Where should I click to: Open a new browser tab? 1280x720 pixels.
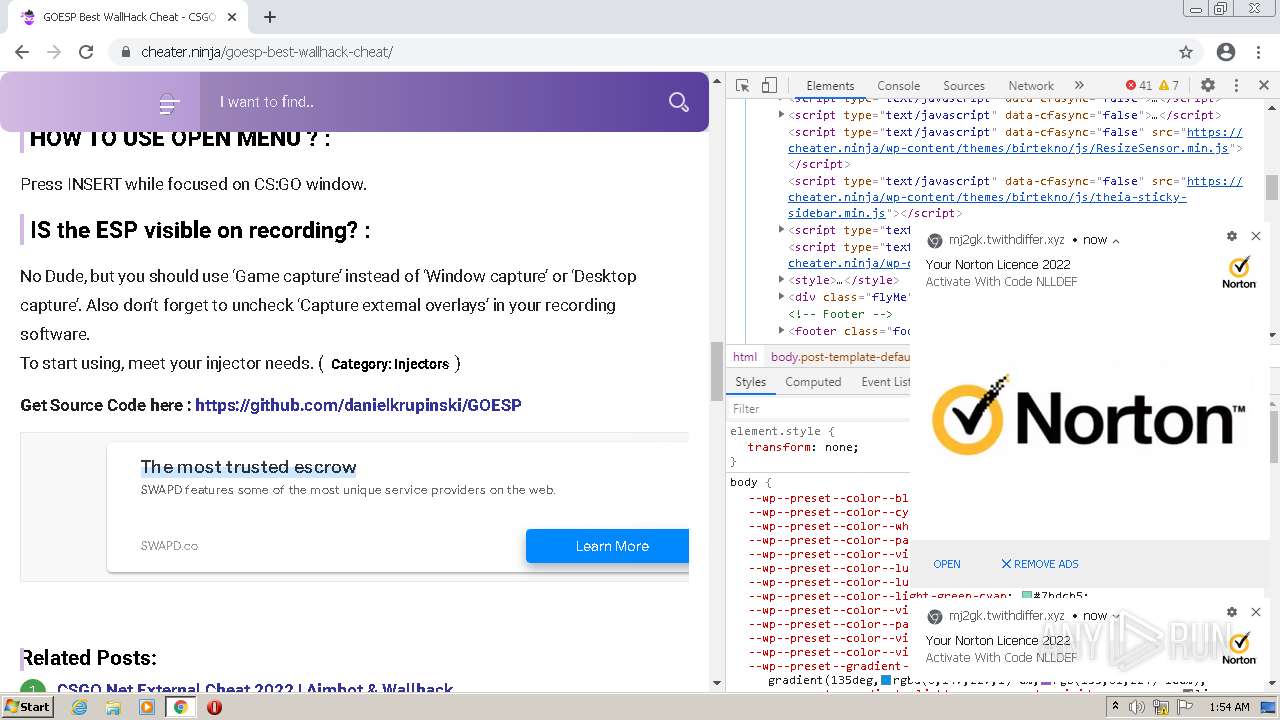(x=270, y=17)
